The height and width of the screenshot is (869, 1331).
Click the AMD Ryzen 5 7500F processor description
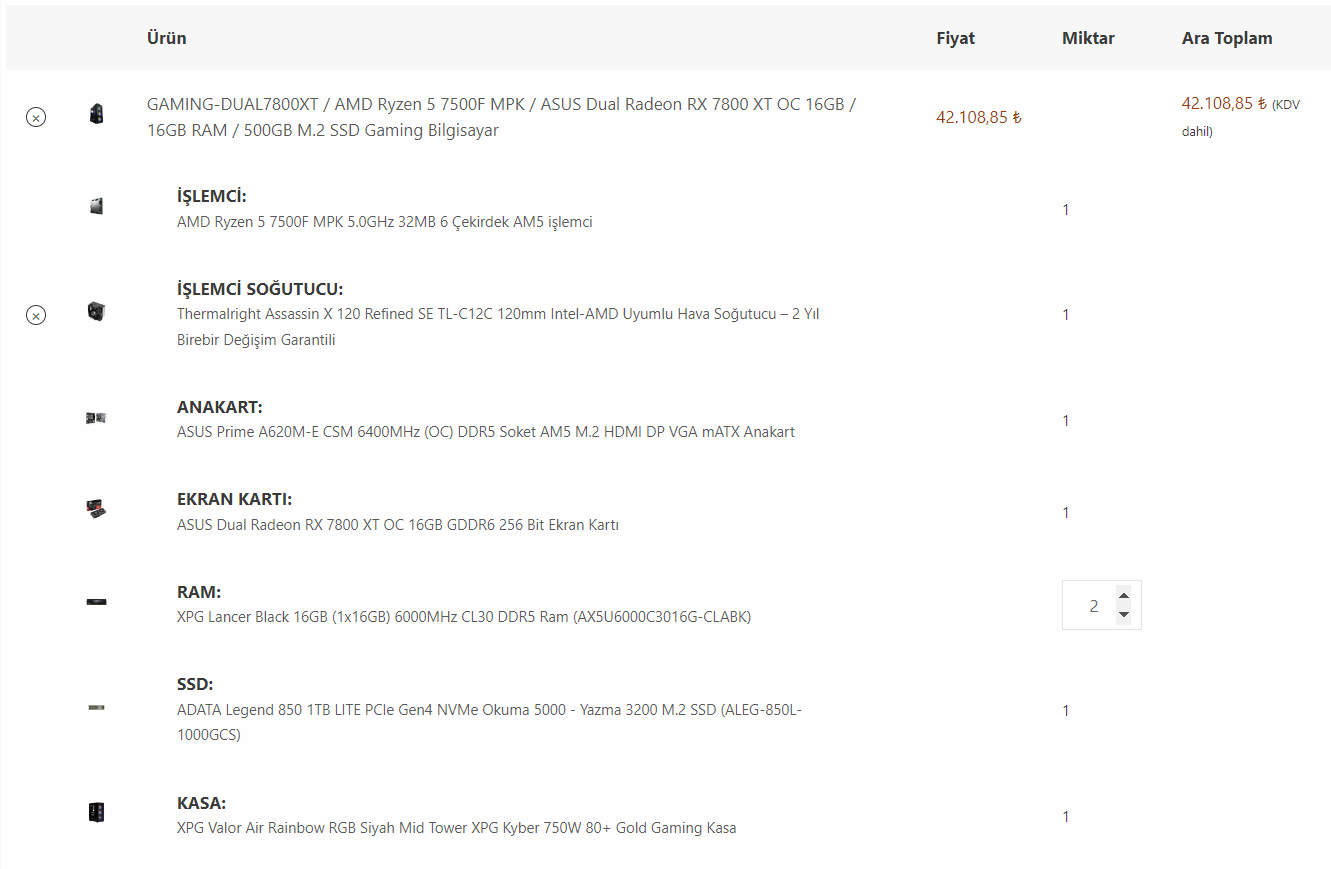tap(384, 222)
